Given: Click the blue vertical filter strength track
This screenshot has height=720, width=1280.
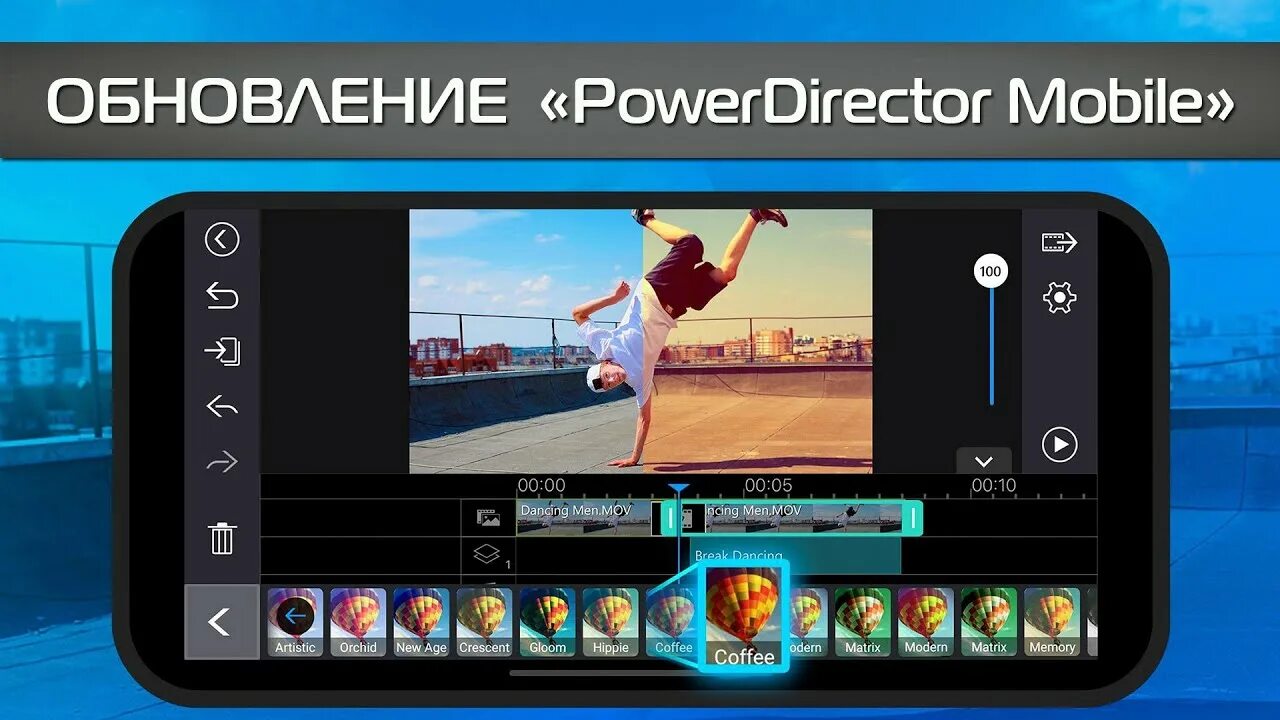Looking at the screenshot, I should tap(991, 345).
